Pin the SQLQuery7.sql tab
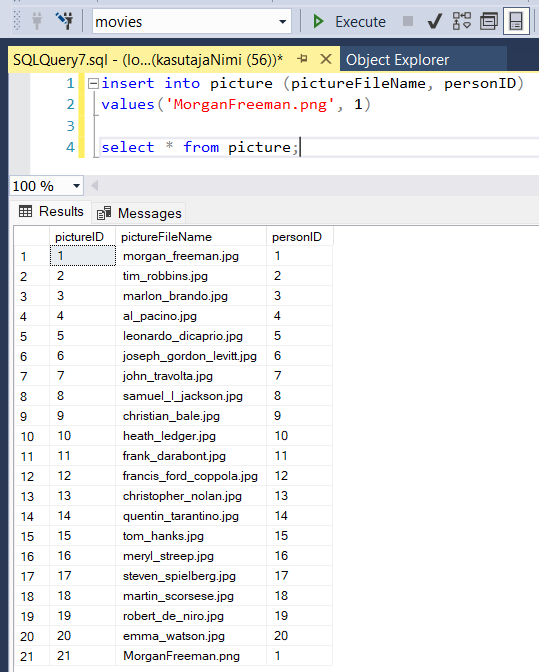Viewport: 539px width, 672px height. tap(302, 59)
